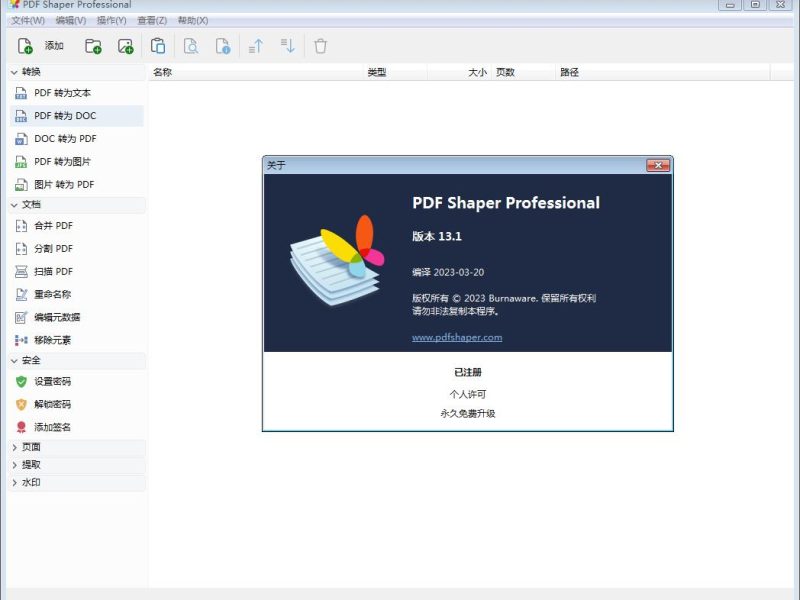Open the 帮助(X) menu
The image size is (800, 600).
[193, 20]
